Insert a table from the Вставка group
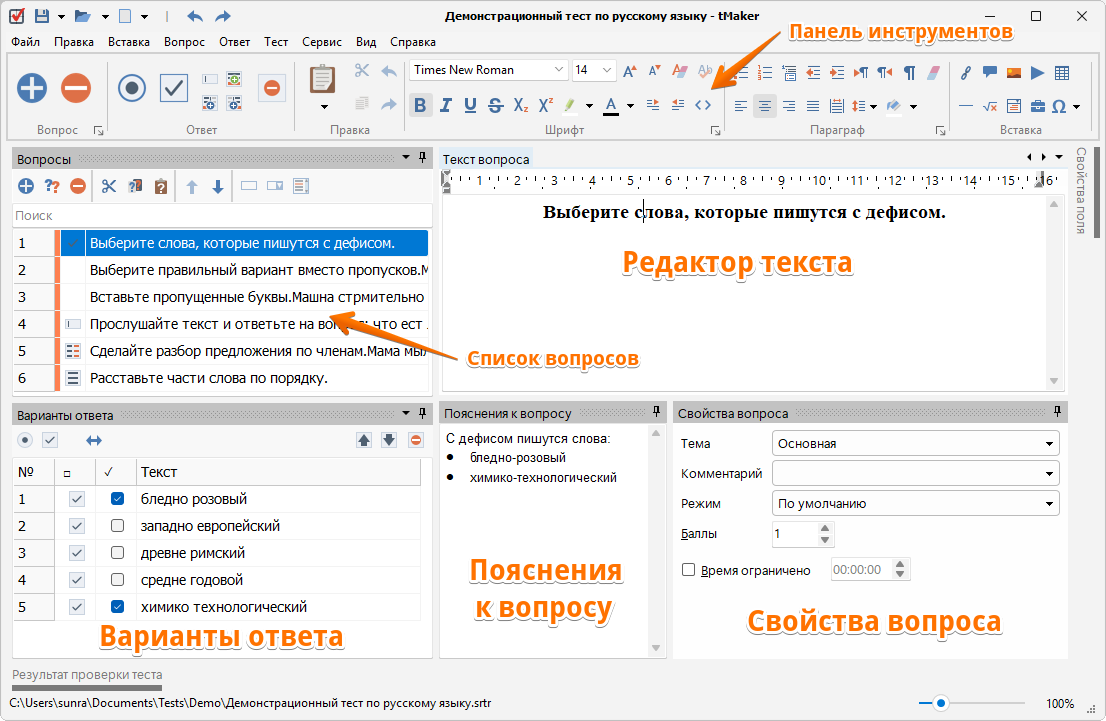The height and width of the screenshot is (721, 1106). click(1062, 72)
